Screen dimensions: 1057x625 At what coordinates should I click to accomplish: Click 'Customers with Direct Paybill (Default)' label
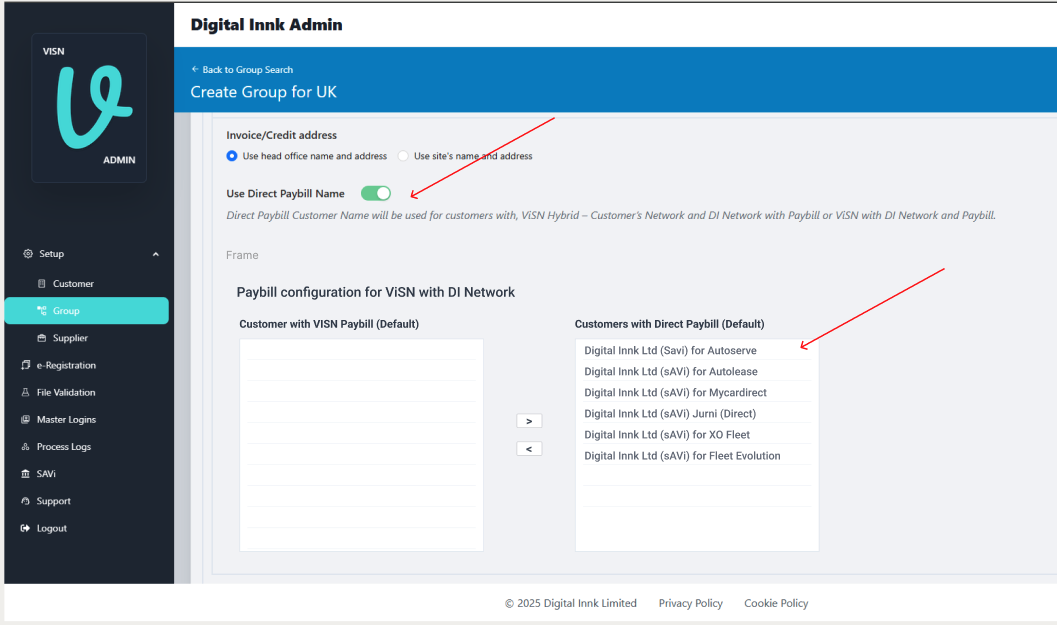(x=669, y=324)
